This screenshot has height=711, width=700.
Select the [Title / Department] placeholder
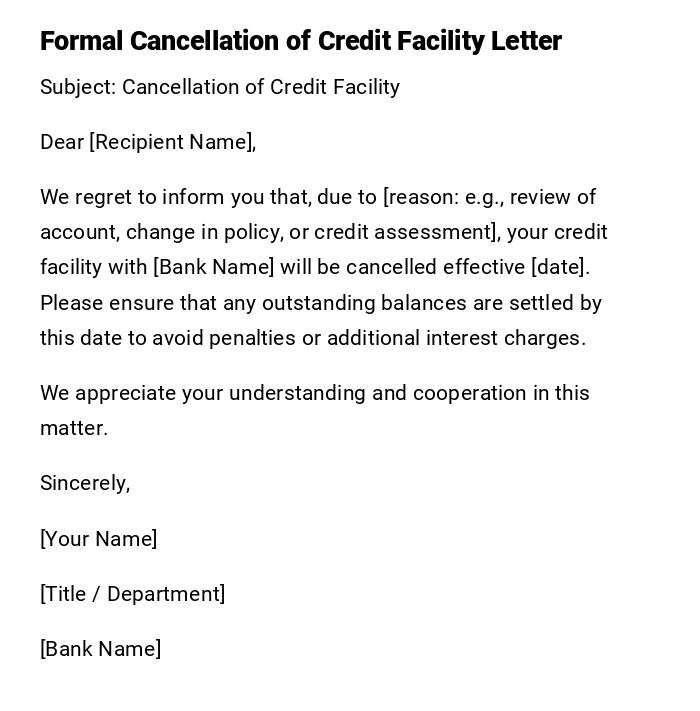tap(133, 594)
